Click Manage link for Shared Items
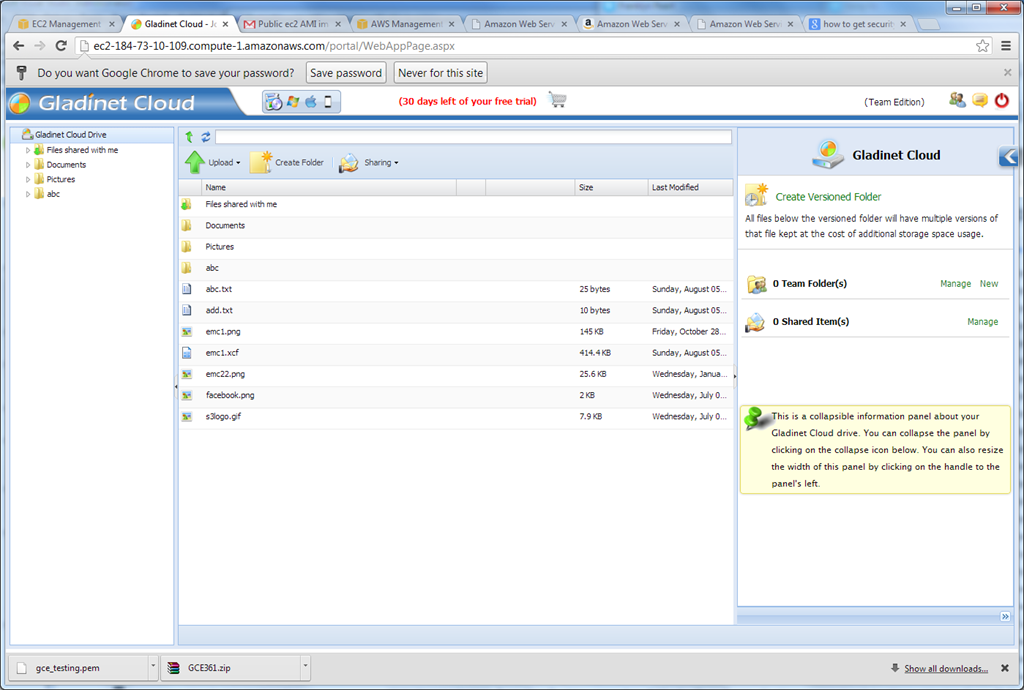The image size is (1024, 690). coord(982,322)
